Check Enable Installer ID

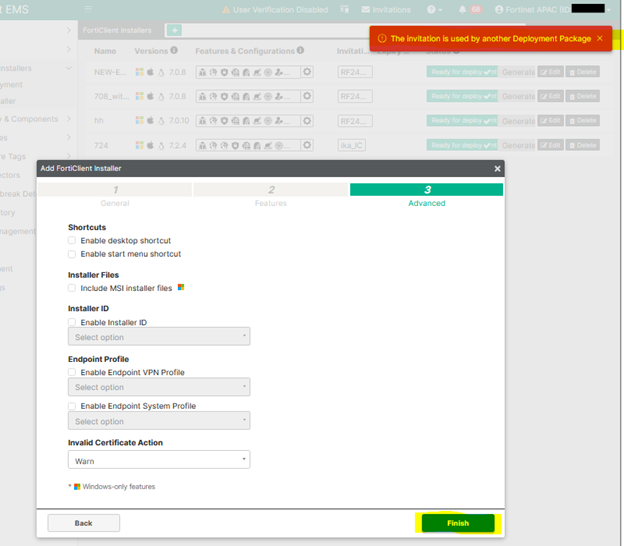pos(72,322)
